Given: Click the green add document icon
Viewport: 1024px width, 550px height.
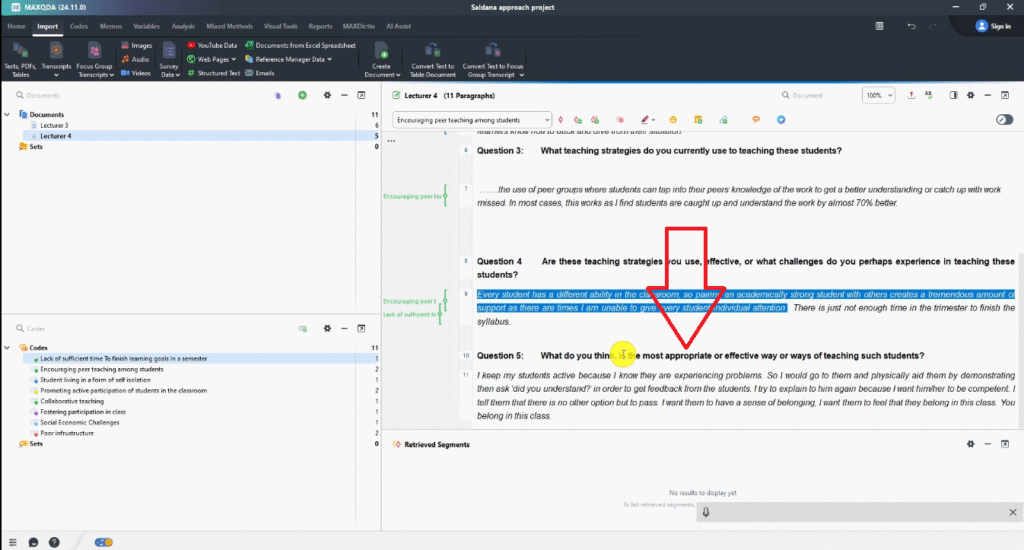Looking at the screenshot, I should coord(302,95).
